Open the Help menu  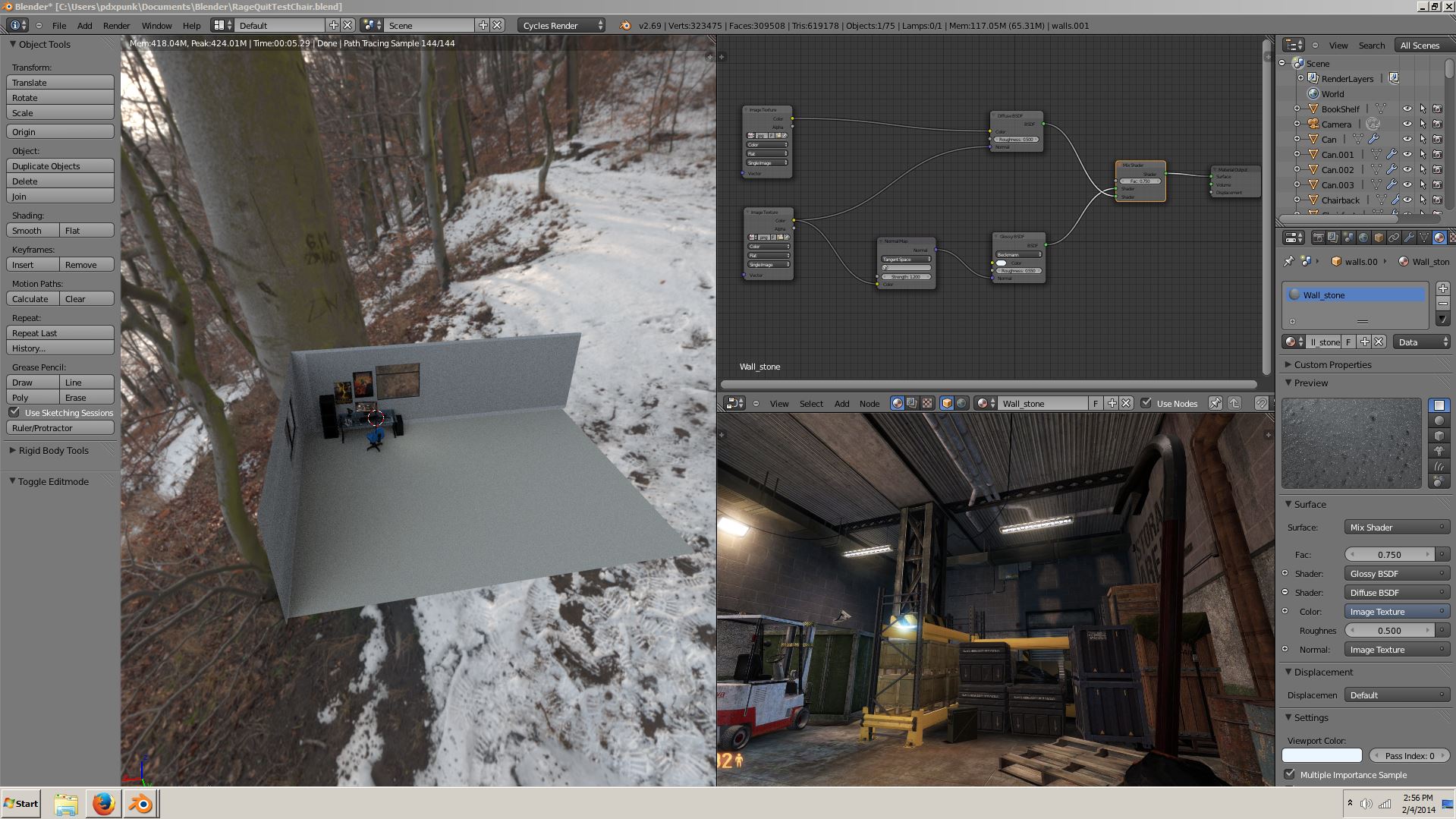click(191, 25)
